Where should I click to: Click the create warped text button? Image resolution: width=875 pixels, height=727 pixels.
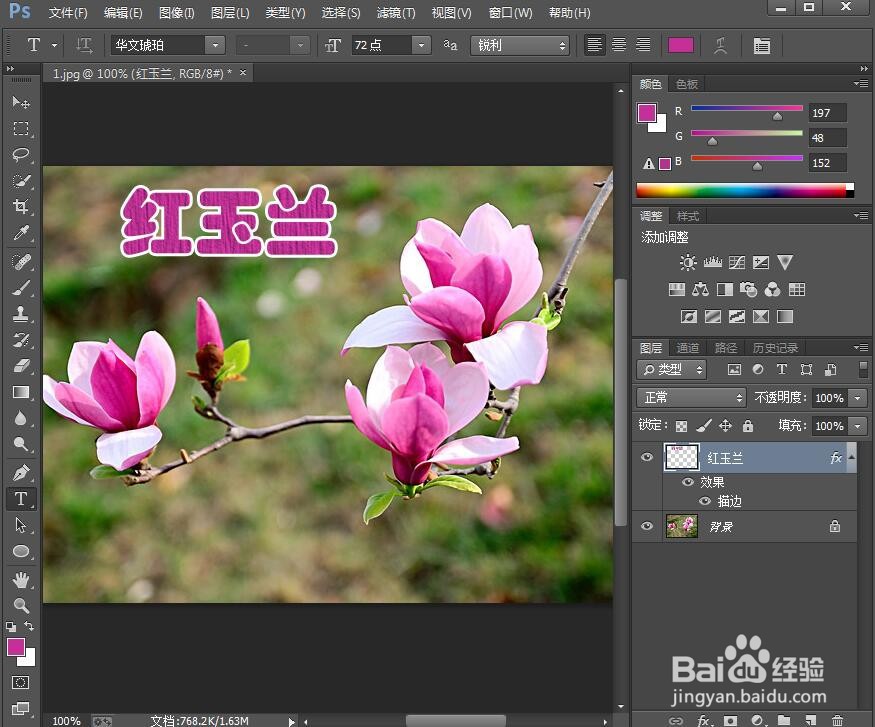click(x=723, y=45)
